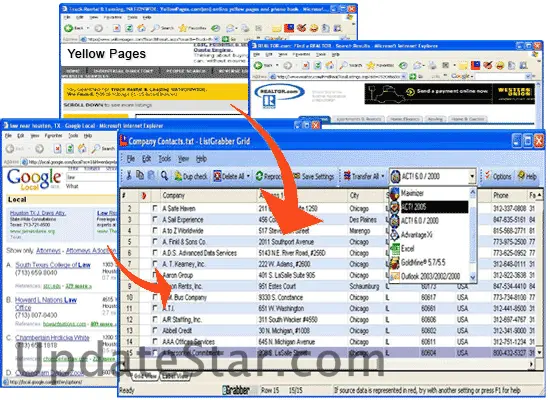Choose Outlook 2003/2002/2000 from list

(x=429, y=276)
